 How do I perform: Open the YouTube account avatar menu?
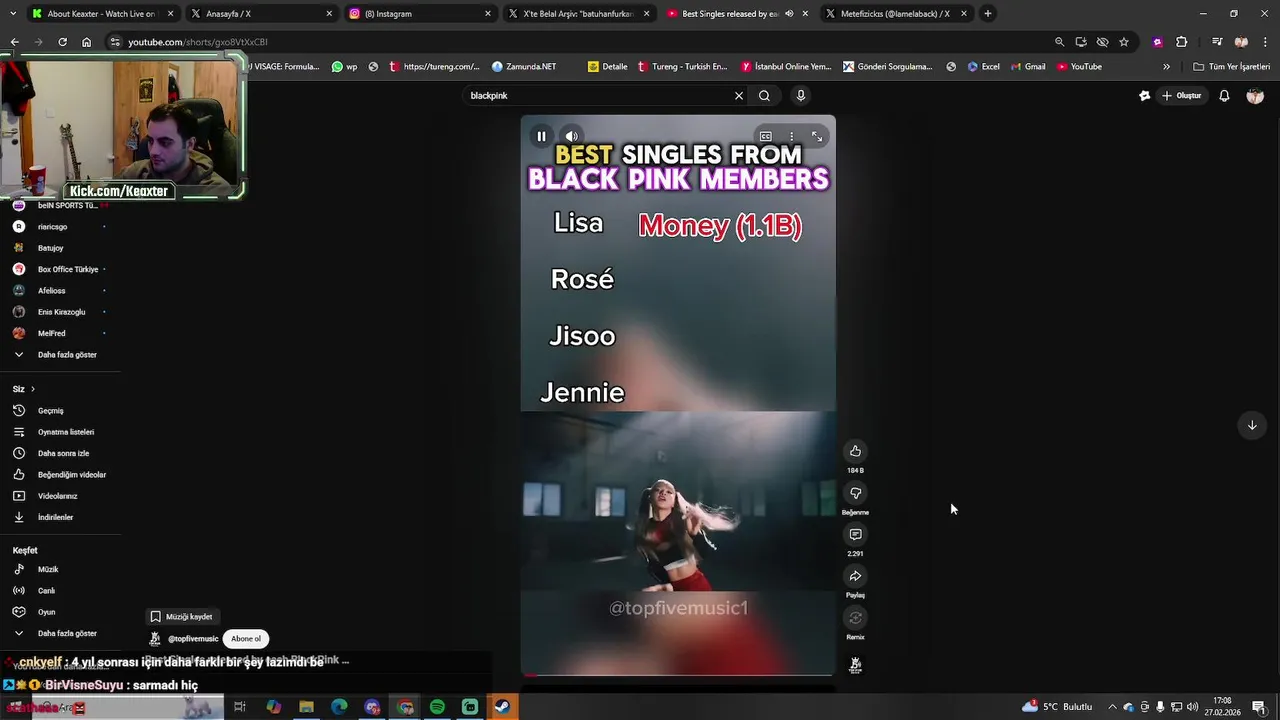pos(1255,96)
